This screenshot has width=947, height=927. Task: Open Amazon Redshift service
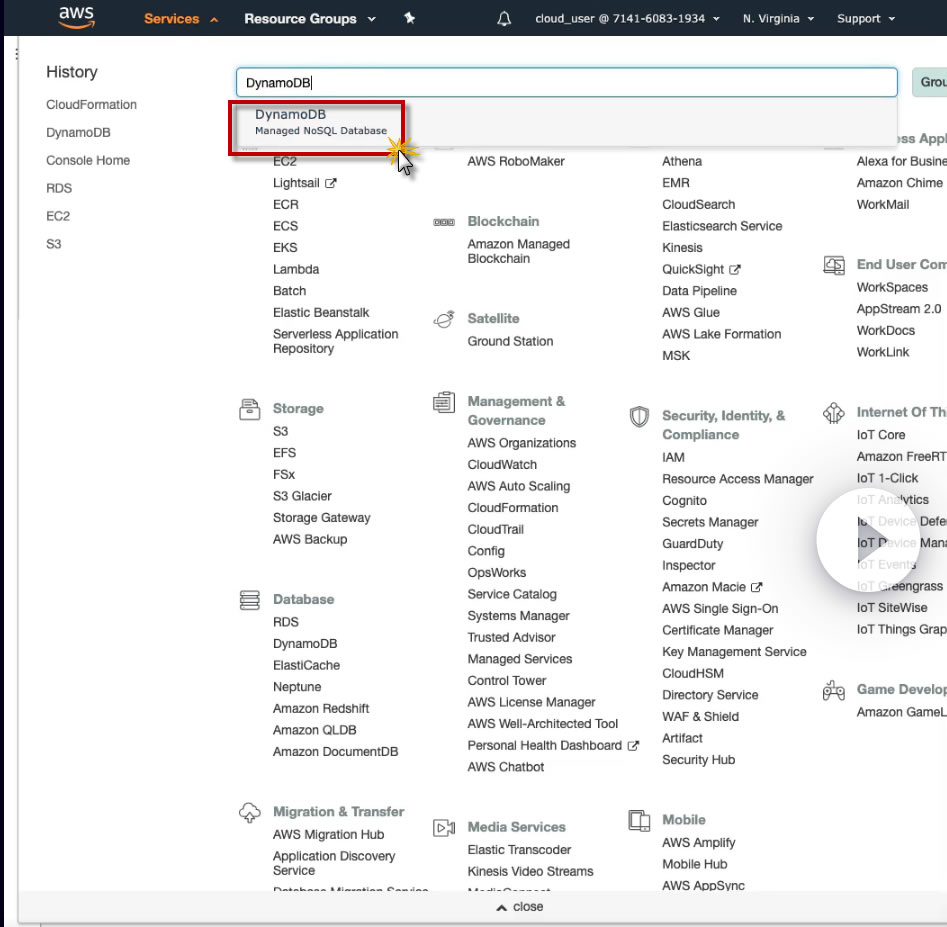coord(321,709)
